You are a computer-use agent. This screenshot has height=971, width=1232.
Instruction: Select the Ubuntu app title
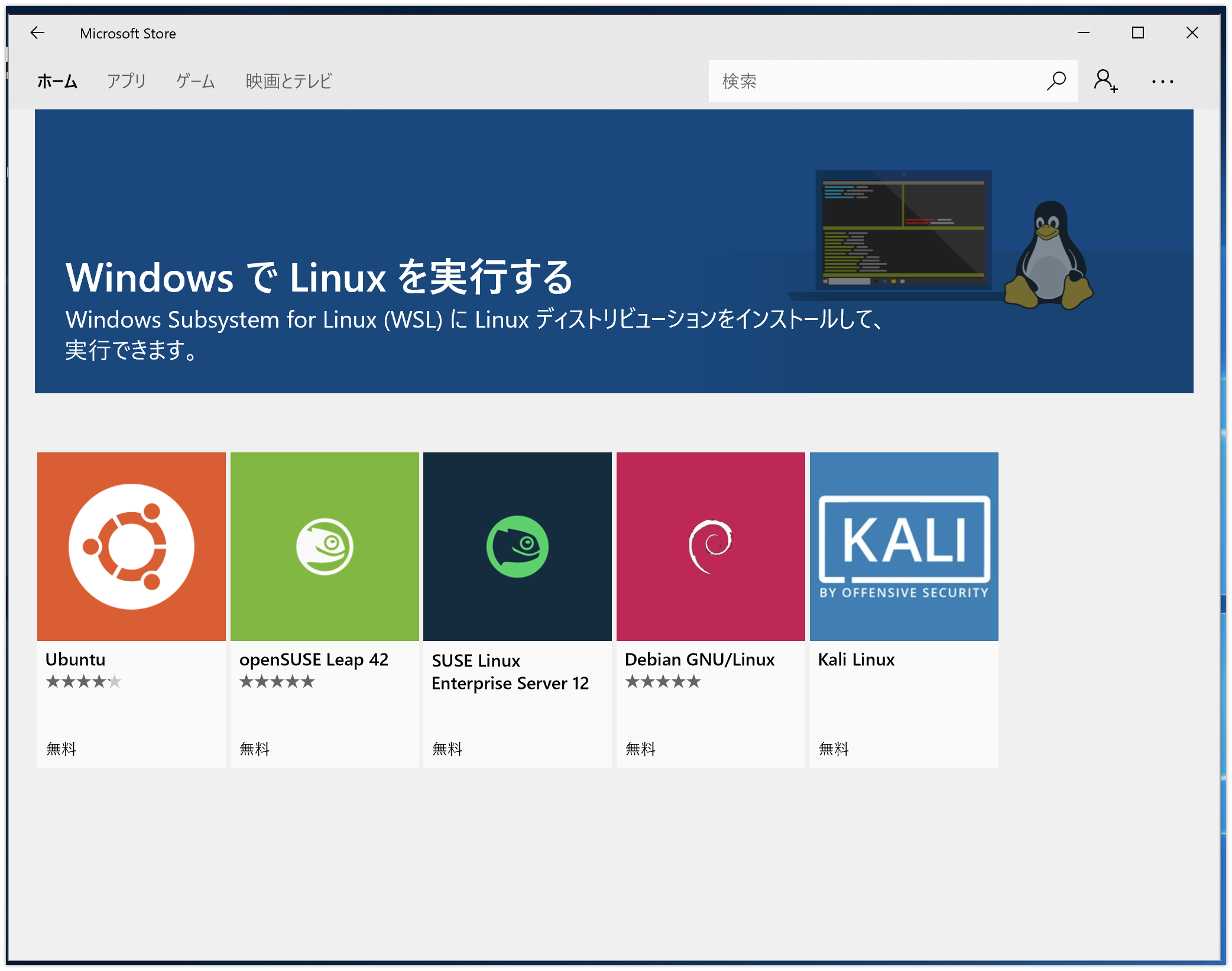76,659
